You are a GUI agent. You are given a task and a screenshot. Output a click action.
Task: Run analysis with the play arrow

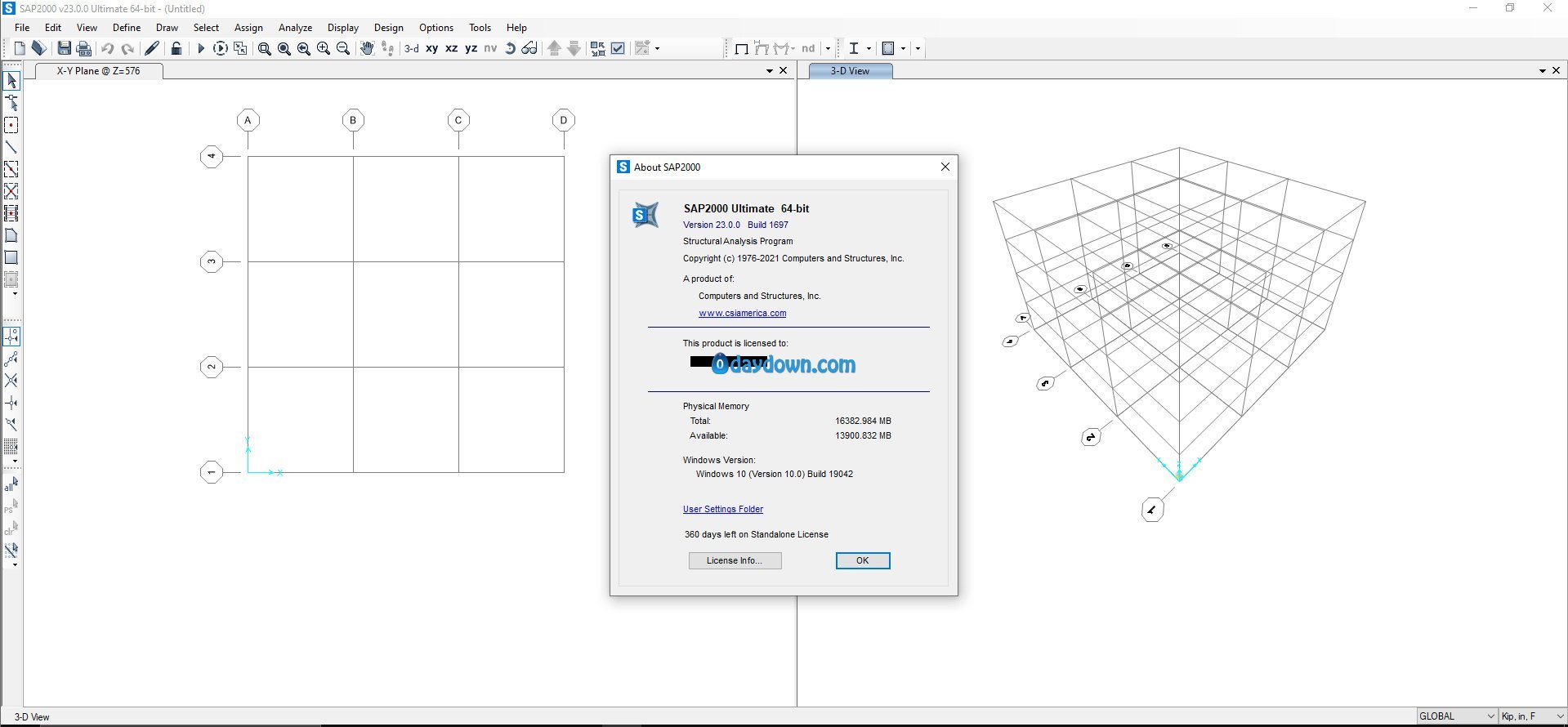pyautogui.click(x=200, y=49)
